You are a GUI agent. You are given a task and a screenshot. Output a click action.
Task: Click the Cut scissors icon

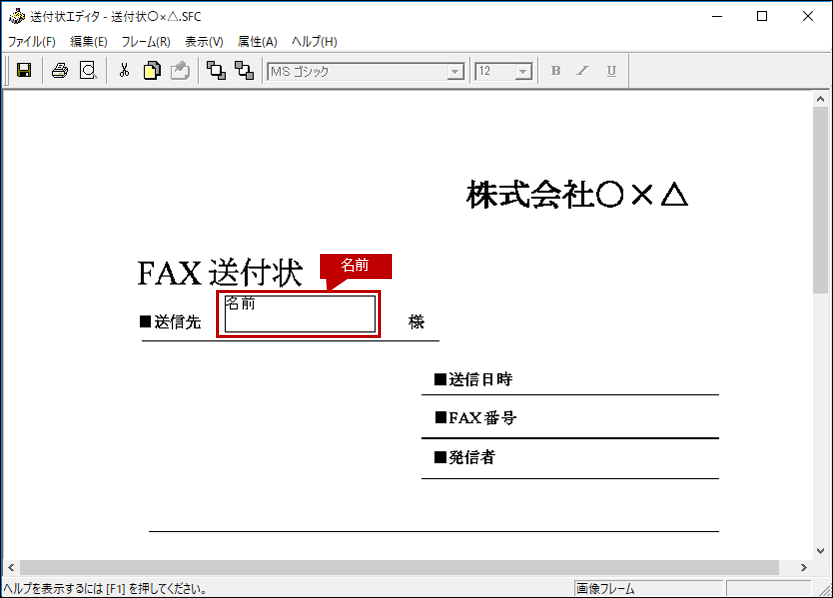[124, 70]
